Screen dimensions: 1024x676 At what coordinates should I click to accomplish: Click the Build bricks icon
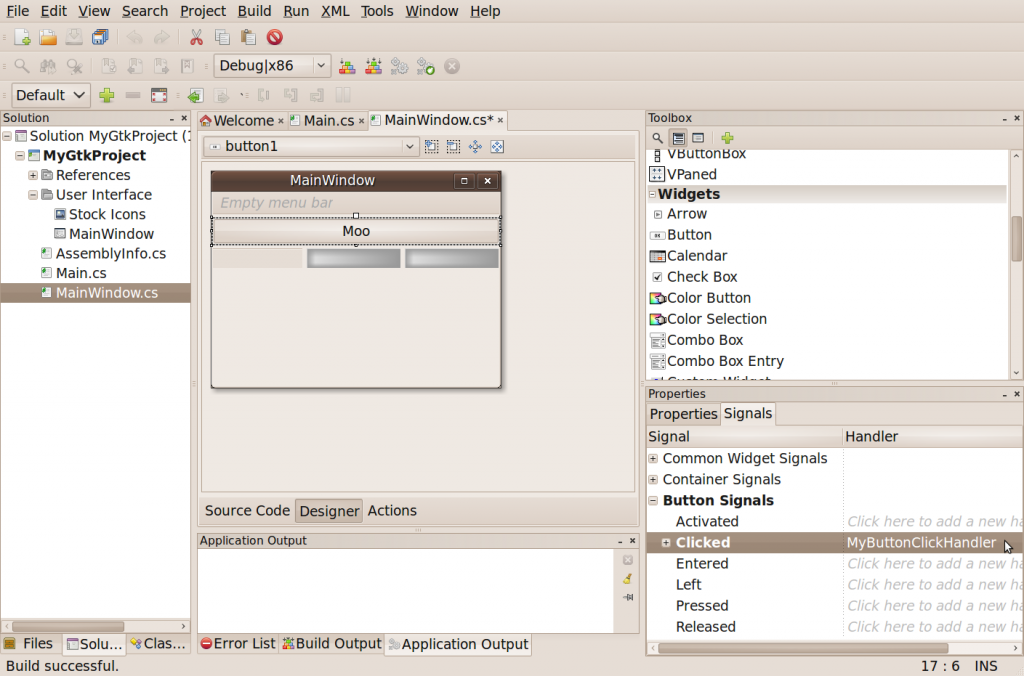[347, 66]
